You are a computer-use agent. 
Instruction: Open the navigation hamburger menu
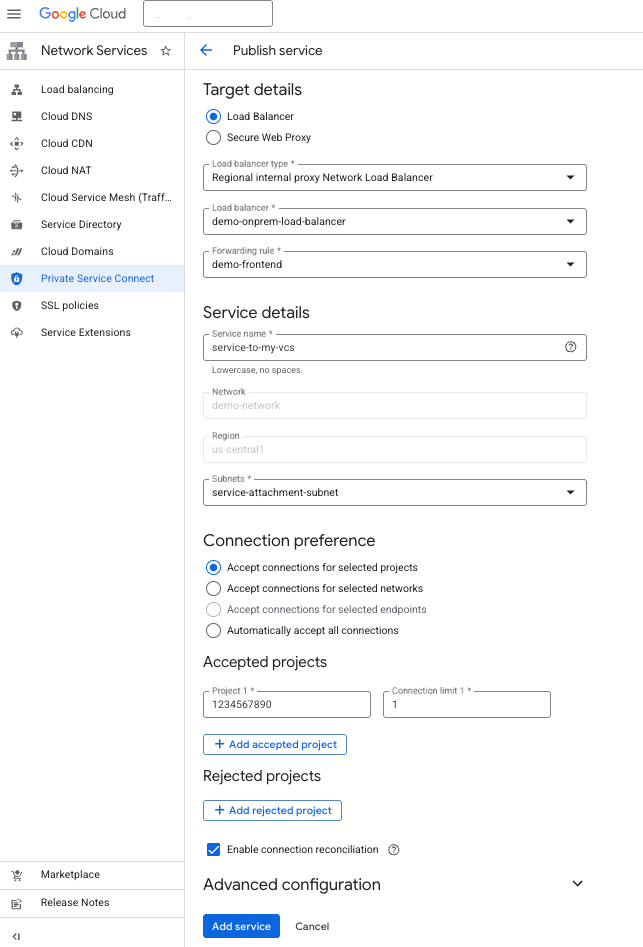click(14, 14)
